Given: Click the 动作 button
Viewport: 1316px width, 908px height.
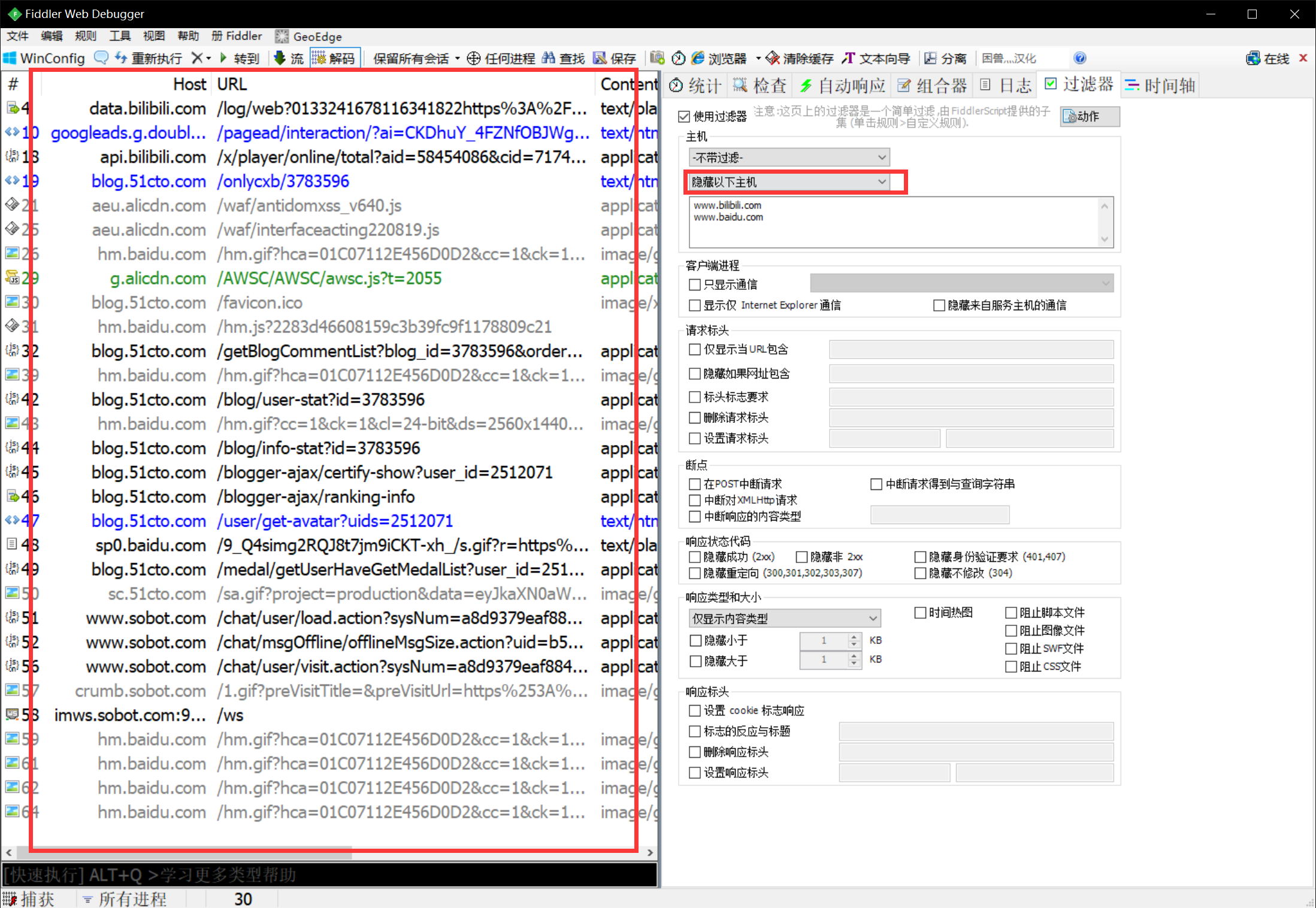Looking at the screenshot, I should [1089, 116].
